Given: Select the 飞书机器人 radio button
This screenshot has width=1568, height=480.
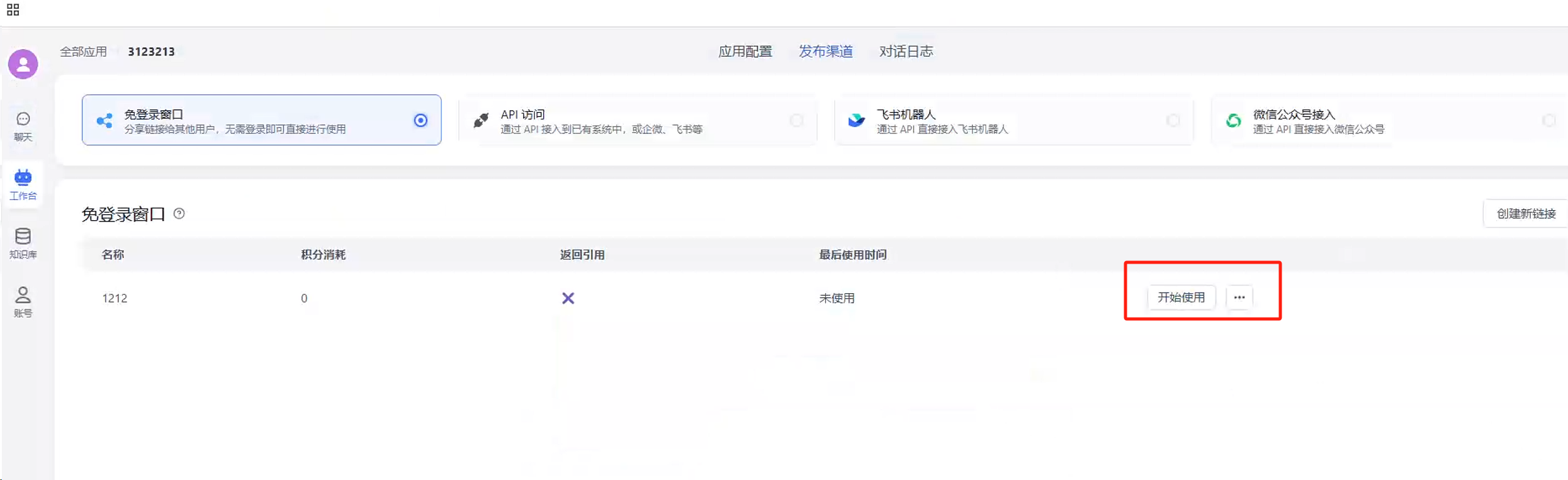Looking at the screenshot, I should click(1173, 120).
